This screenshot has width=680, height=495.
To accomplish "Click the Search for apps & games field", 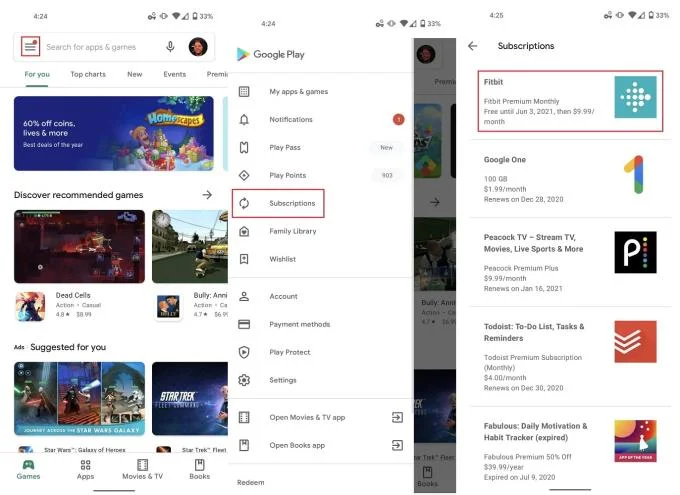I will [91, 47].
